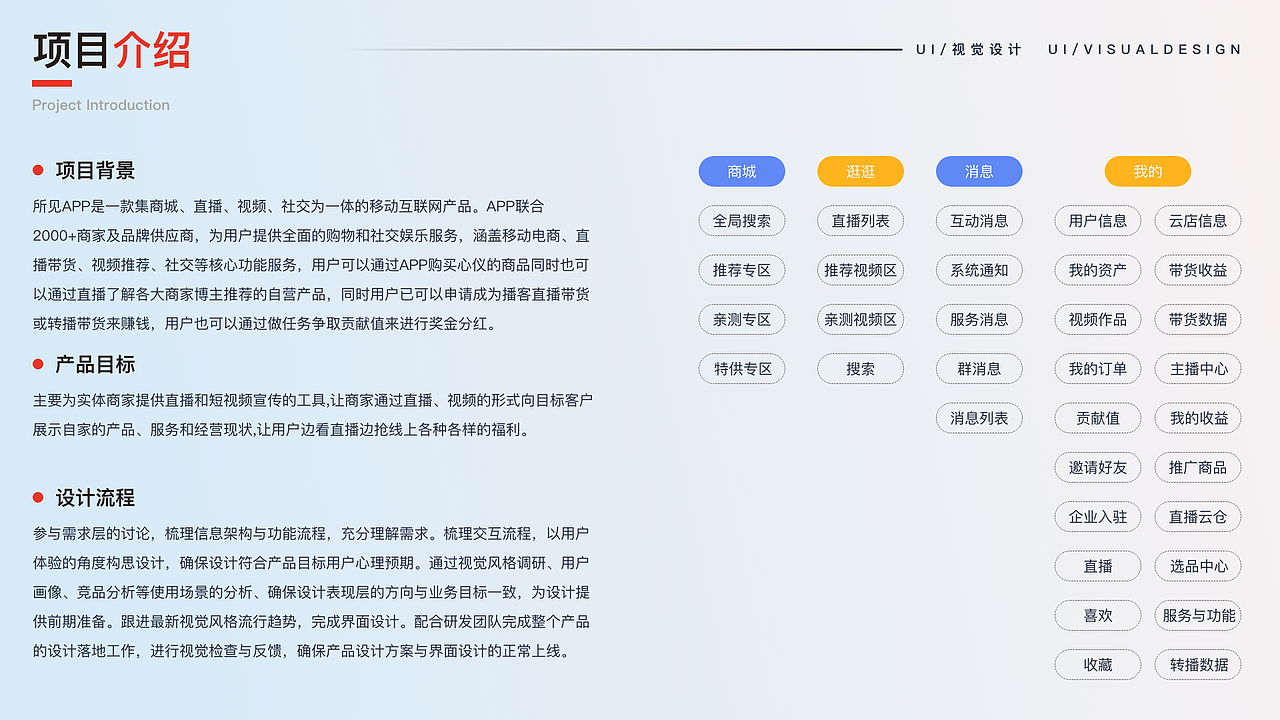
Task: Select the orange 逛逛 category pill
Action: (860, 171)
